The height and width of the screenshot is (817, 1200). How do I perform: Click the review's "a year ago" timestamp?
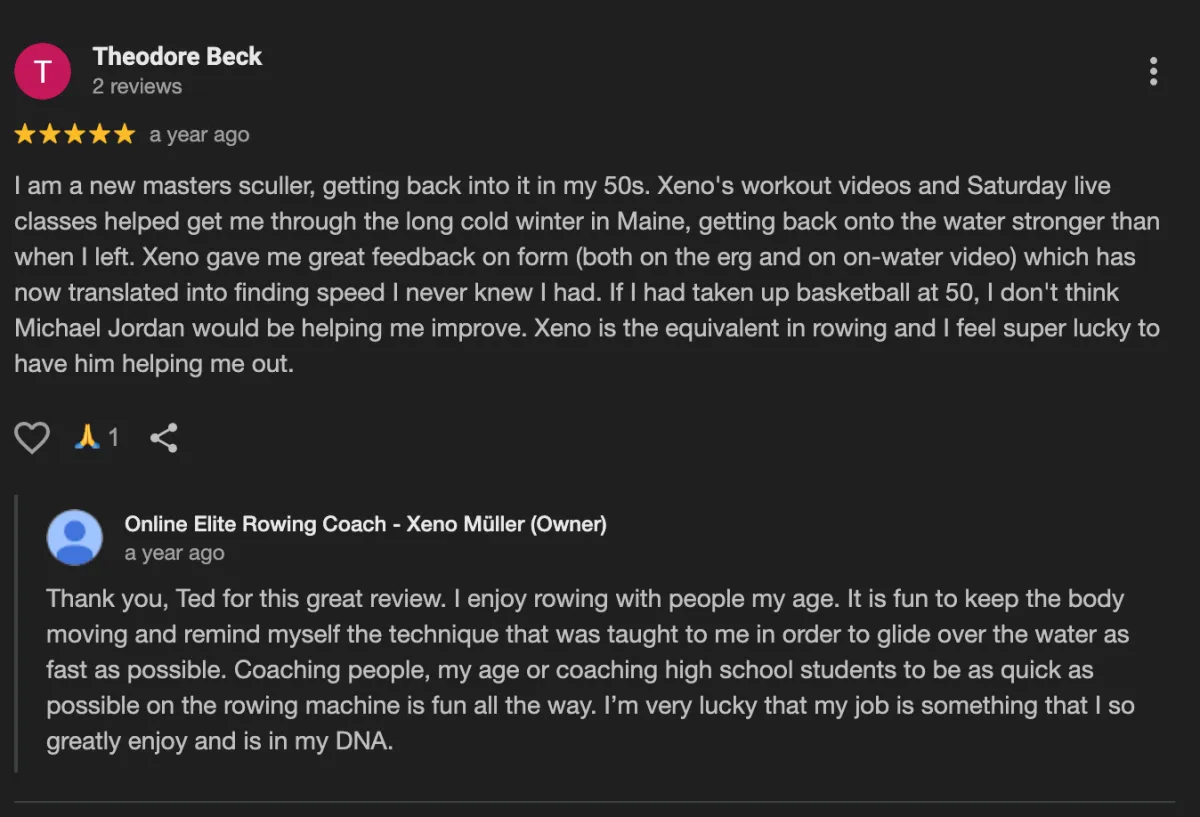[x=199, y=135]
